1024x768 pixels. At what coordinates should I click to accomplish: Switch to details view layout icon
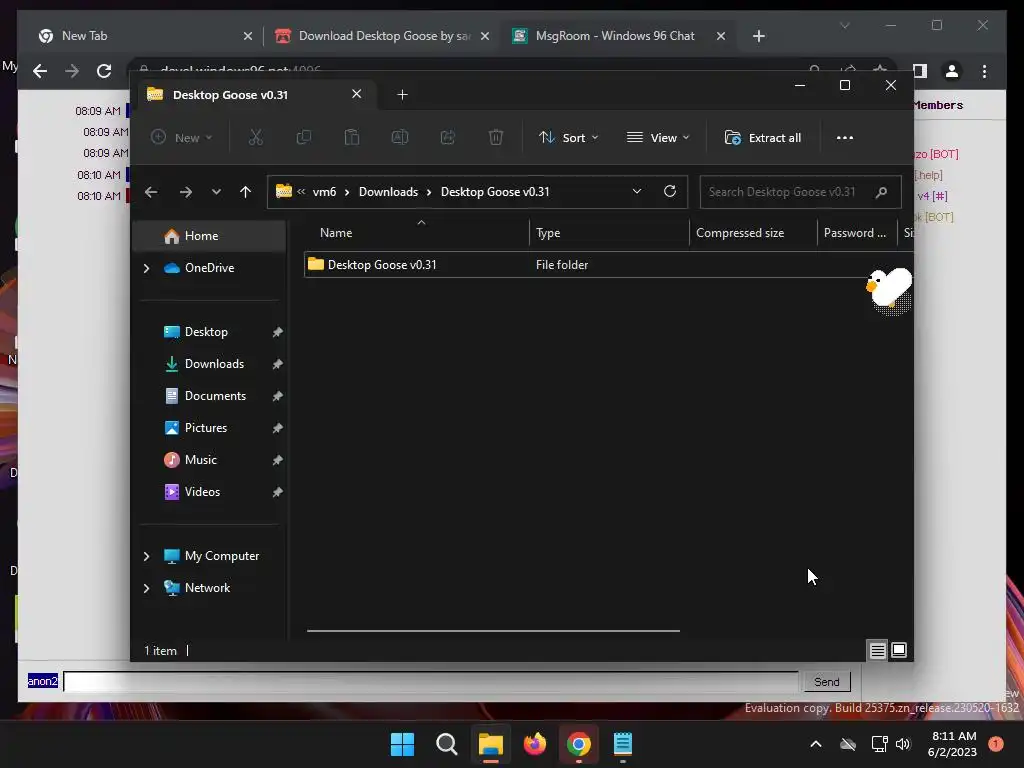tap(877, 650)
